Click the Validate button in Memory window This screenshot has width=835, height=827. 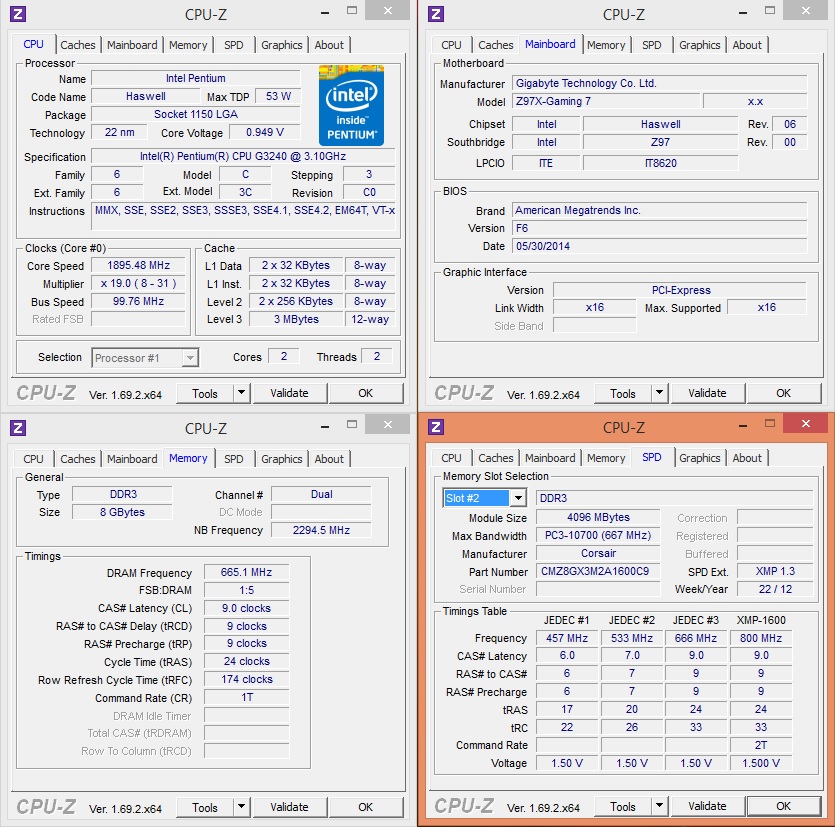coord(289,807)
